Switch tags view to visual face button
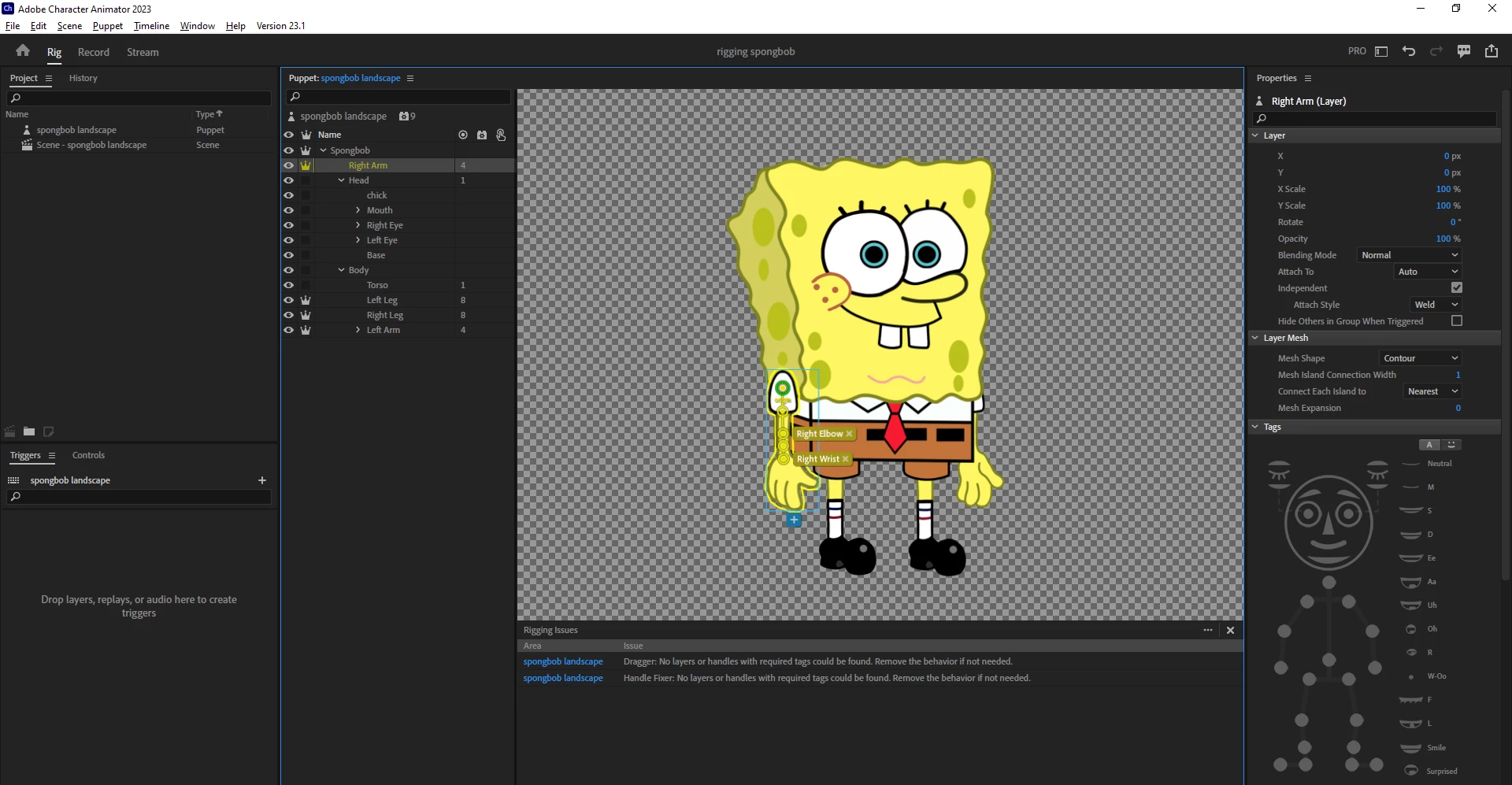Screen dimensions: 1512x785 tap(1451, 445)
